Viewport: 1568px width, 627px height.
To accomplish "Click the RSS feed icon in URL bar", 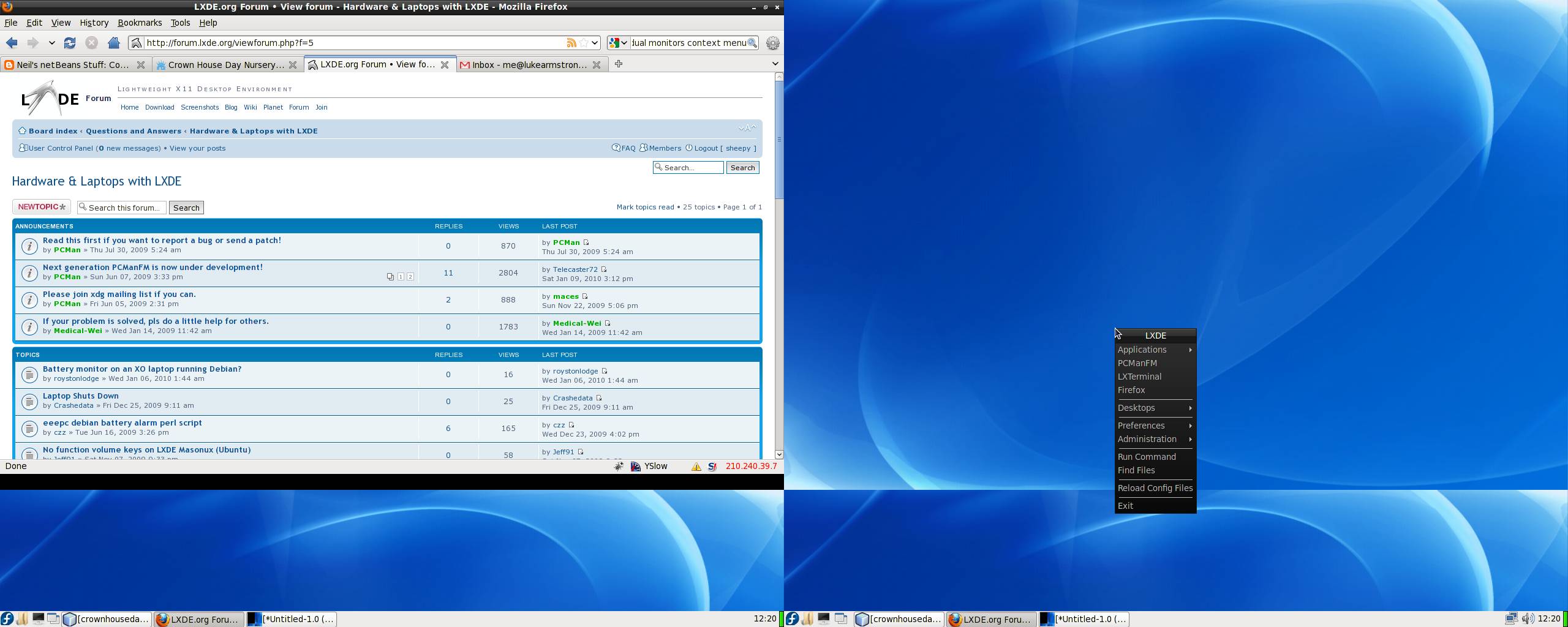I will [x=571, y=43].
